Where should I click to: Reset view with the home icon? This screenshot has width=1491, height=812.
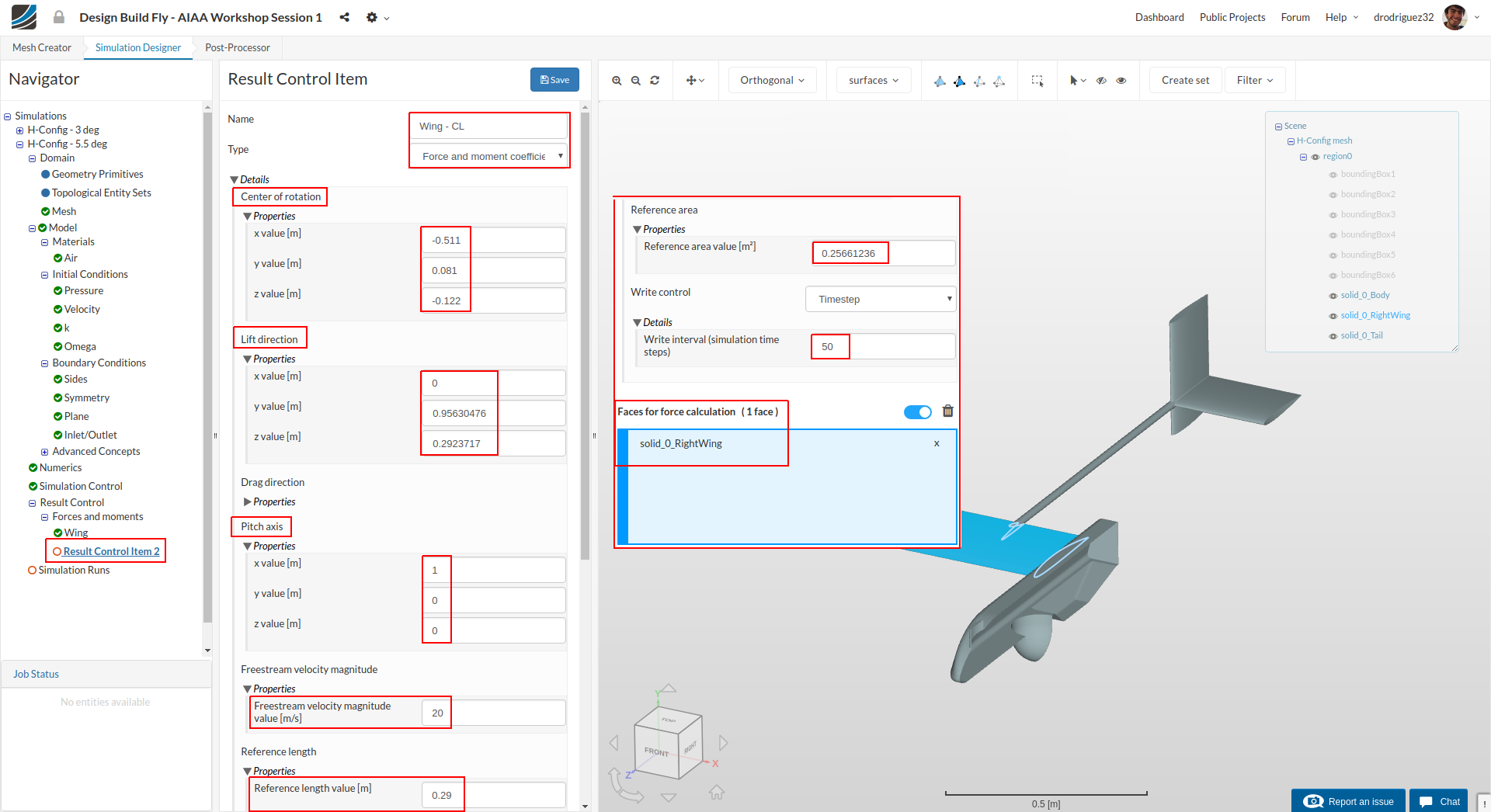[x=717, y=792]
